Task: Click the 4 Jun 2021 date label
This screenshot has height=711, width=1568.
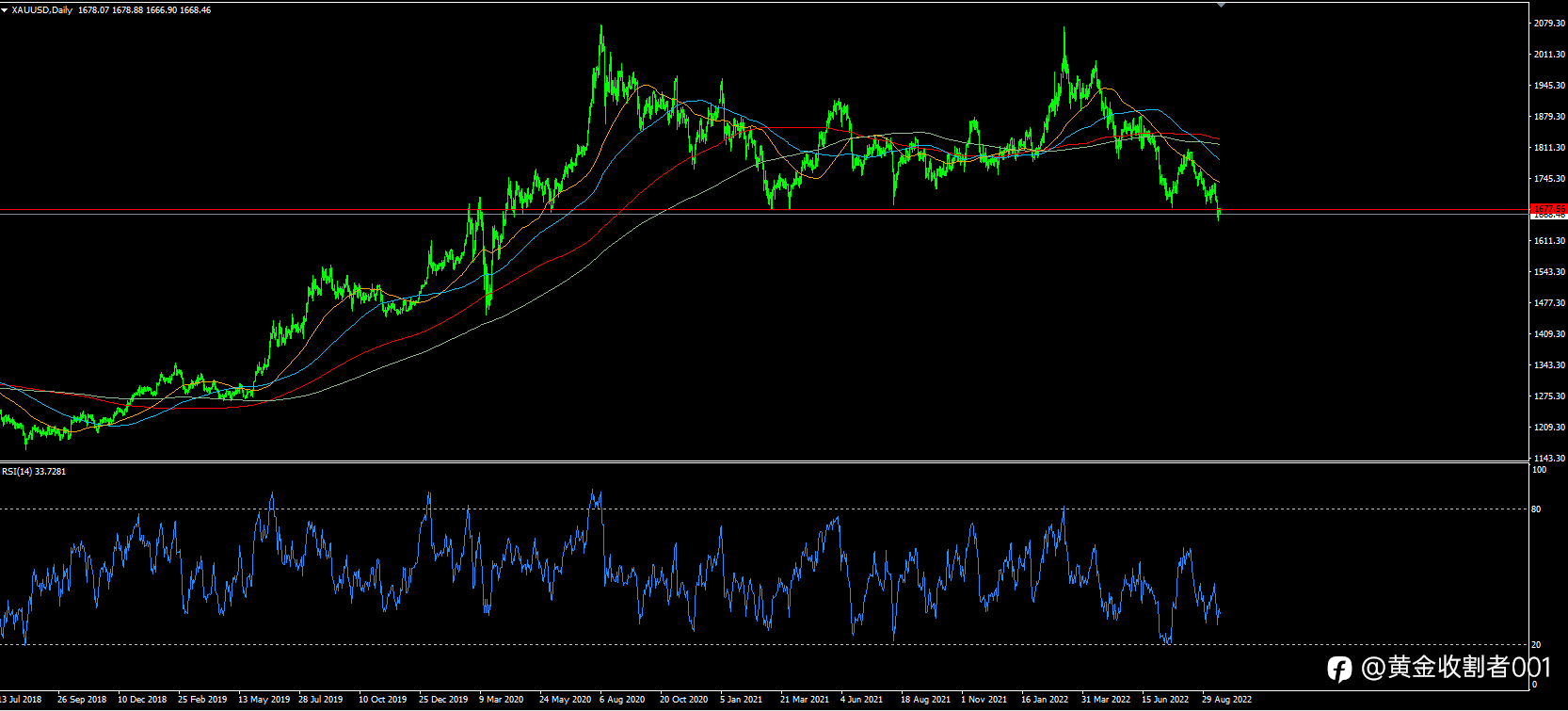Action: 862,700
